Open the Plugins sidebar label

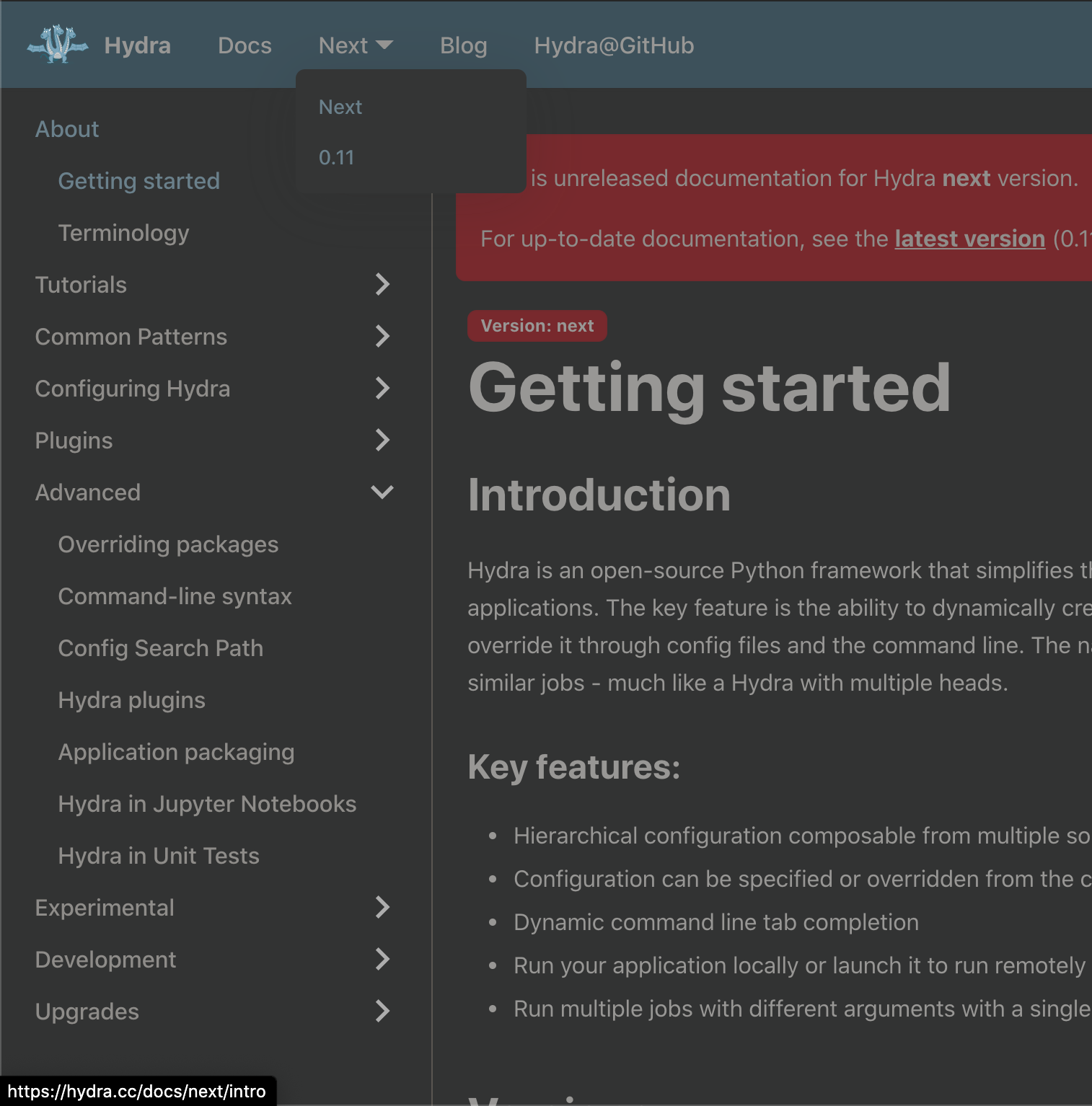pyautogui.click(x=74, y=441)
